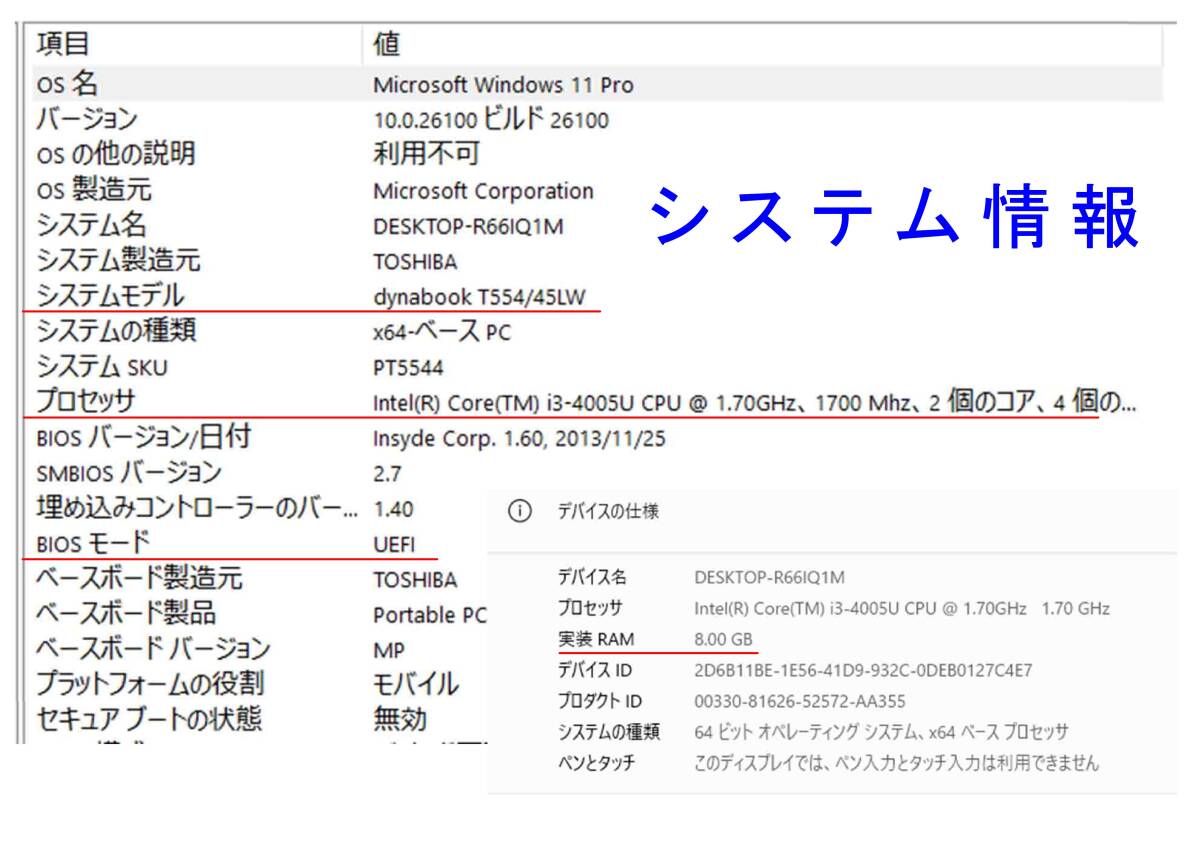This screenshot has width=1200, height=848.
Task: Select the システム SKU label
Action: point(102,367)
